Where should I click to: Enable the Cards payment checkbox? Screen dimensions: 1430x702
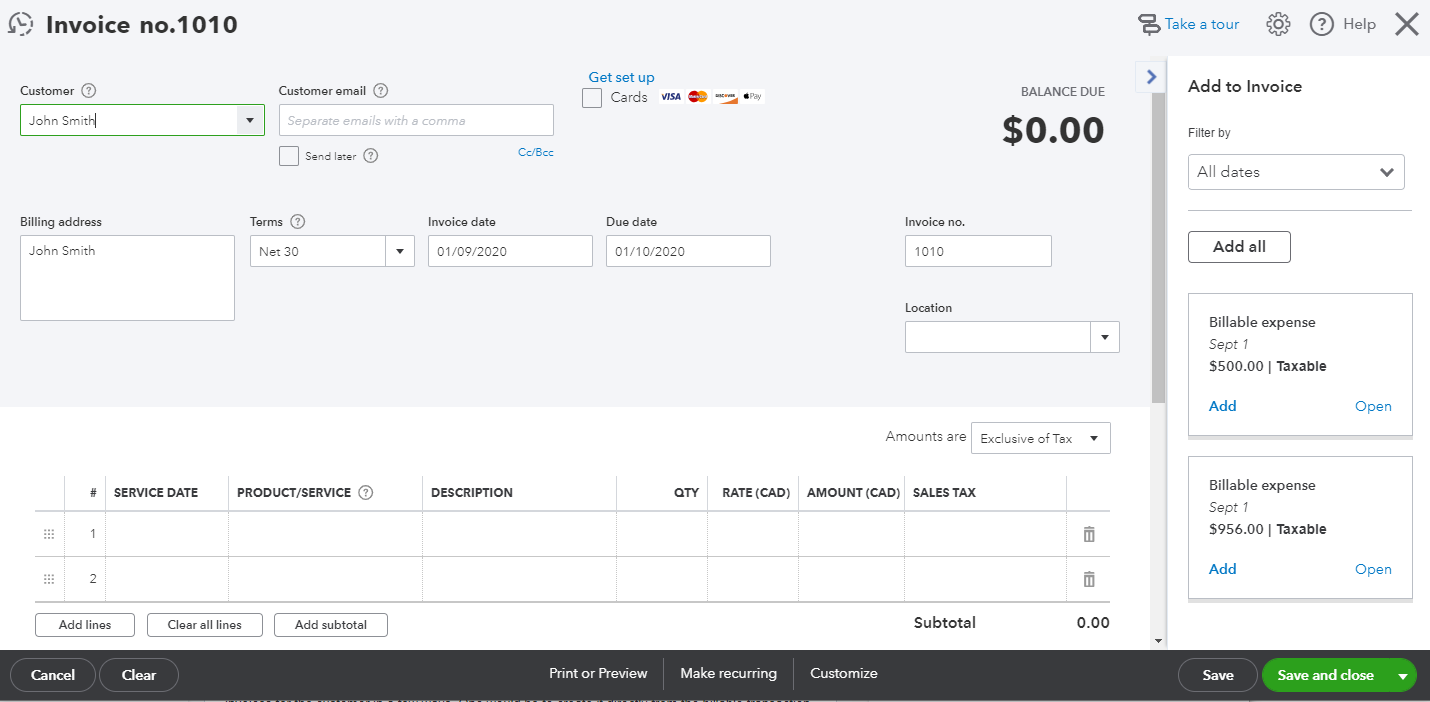[592, 98]
